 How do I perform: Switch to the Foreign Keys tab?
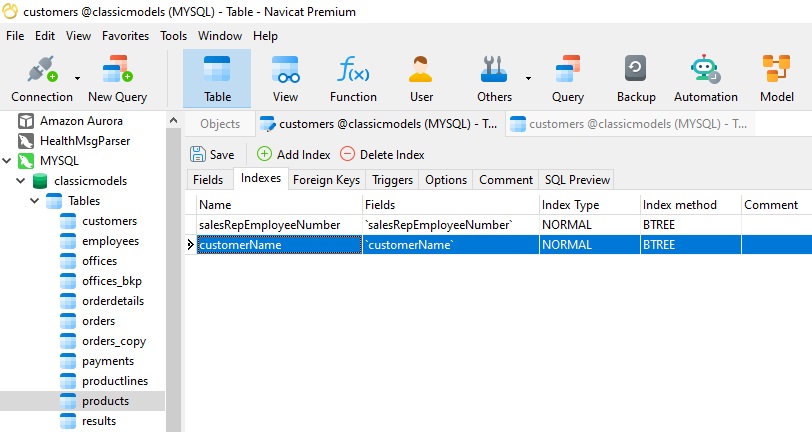pos(326,180)
